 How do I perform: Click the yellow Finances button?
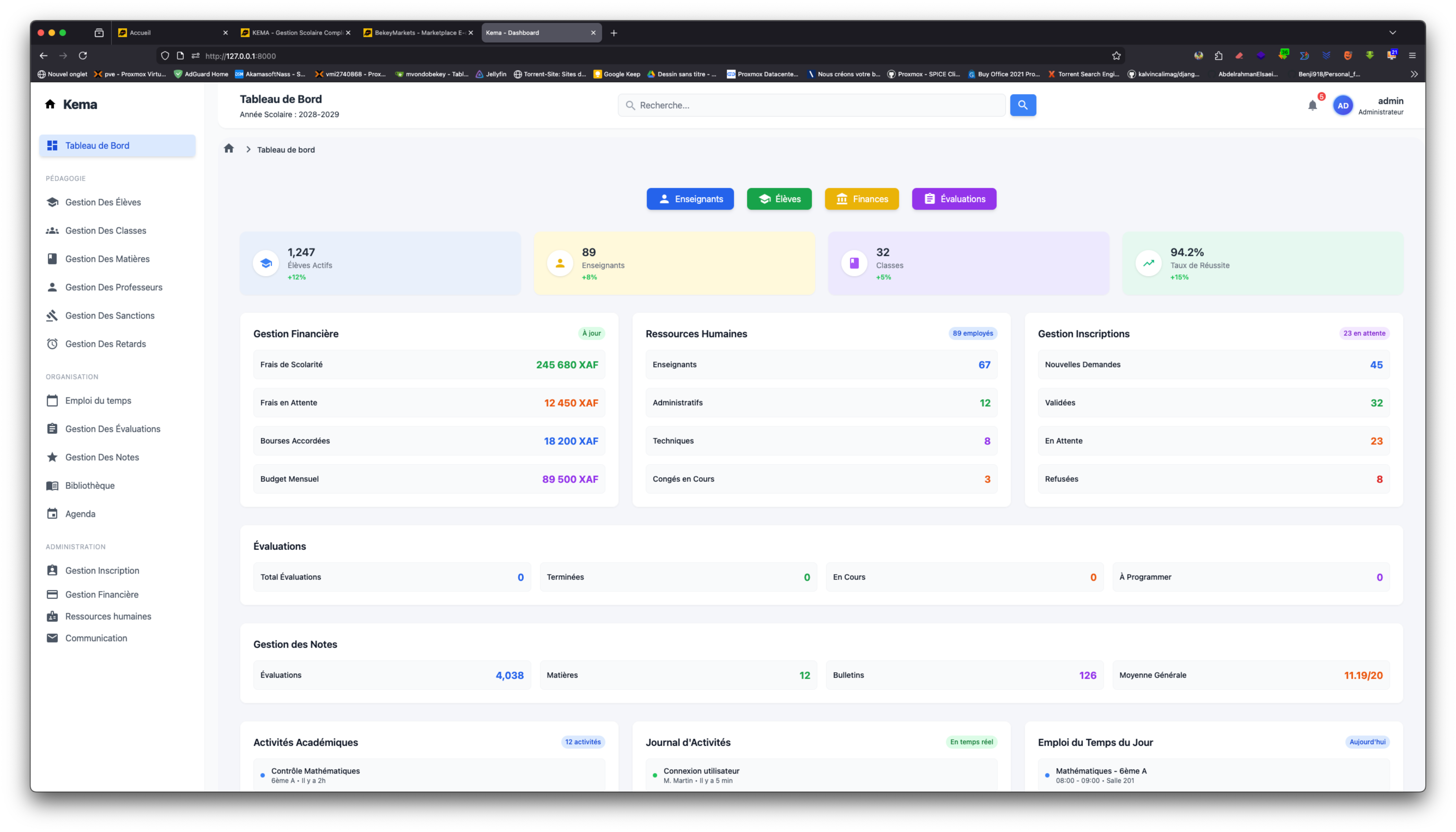click(x=861, y=199)
